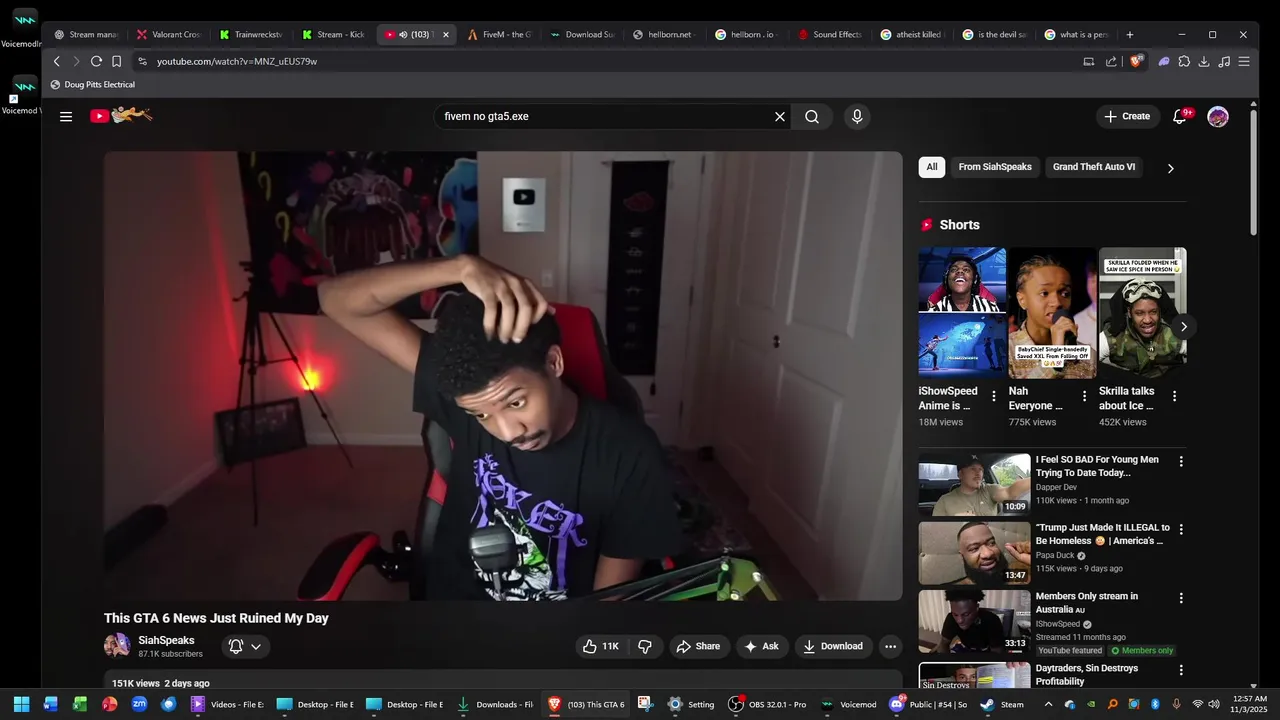Open options for Nah Everyone short
This screenshot has height=720, width=1280.
(1084, 396)
